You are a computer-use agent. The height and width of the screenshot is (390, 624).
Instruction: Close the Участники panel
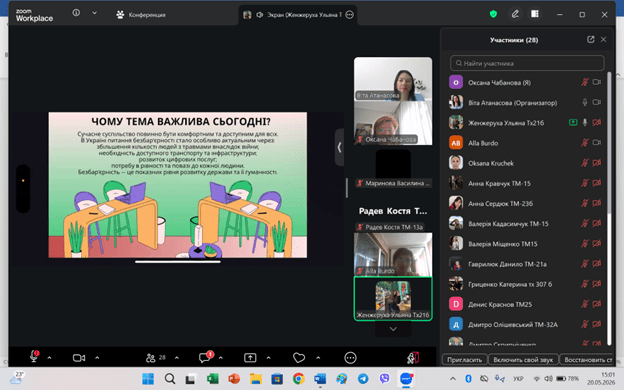tap(603, 39)
